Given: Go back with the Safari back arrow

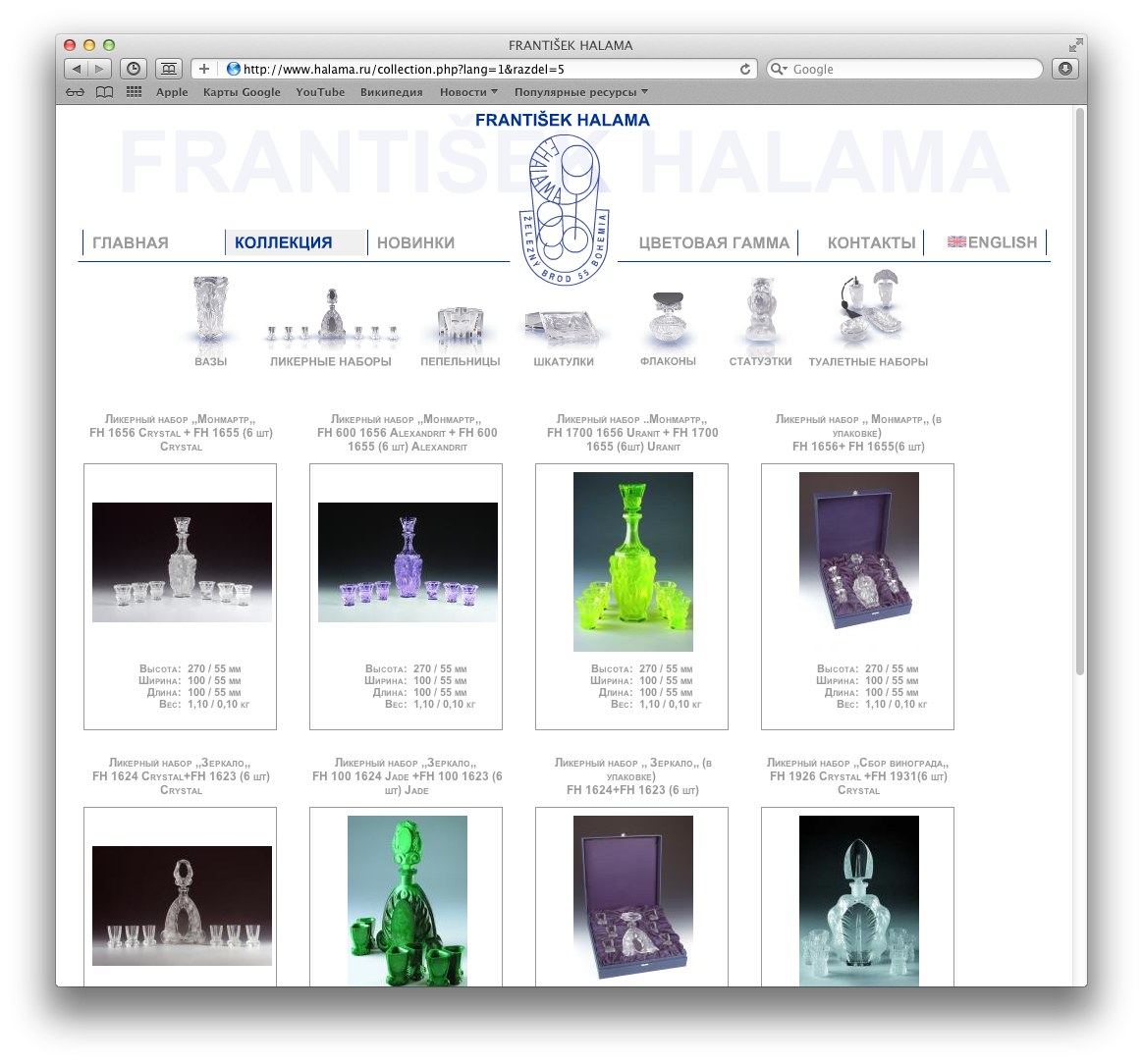Looking at the screenshot, I should click(x=76, y=69).
